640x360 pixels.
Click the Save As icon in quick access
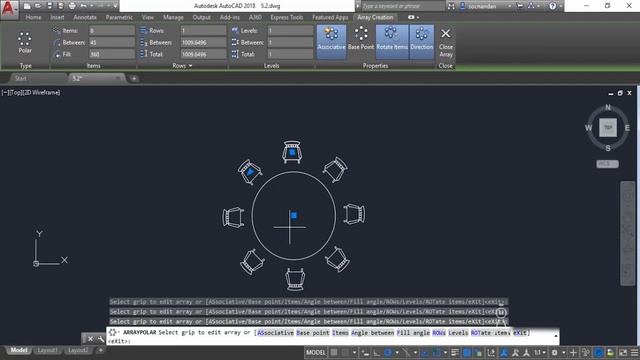tap(60, 6)
